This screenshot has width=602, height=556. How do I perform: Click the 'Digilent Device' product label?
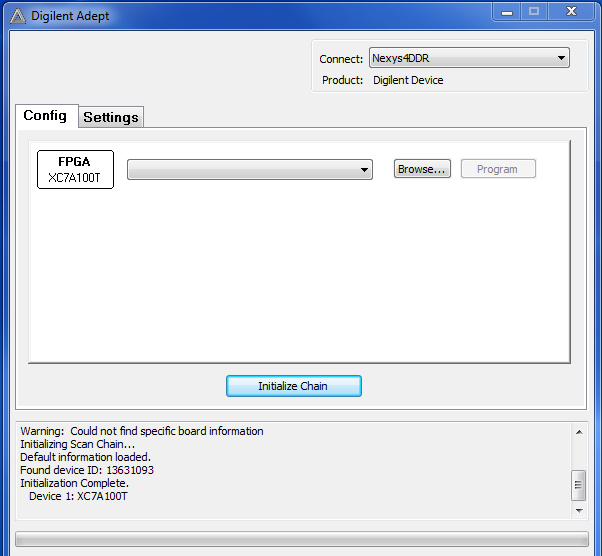408,80
